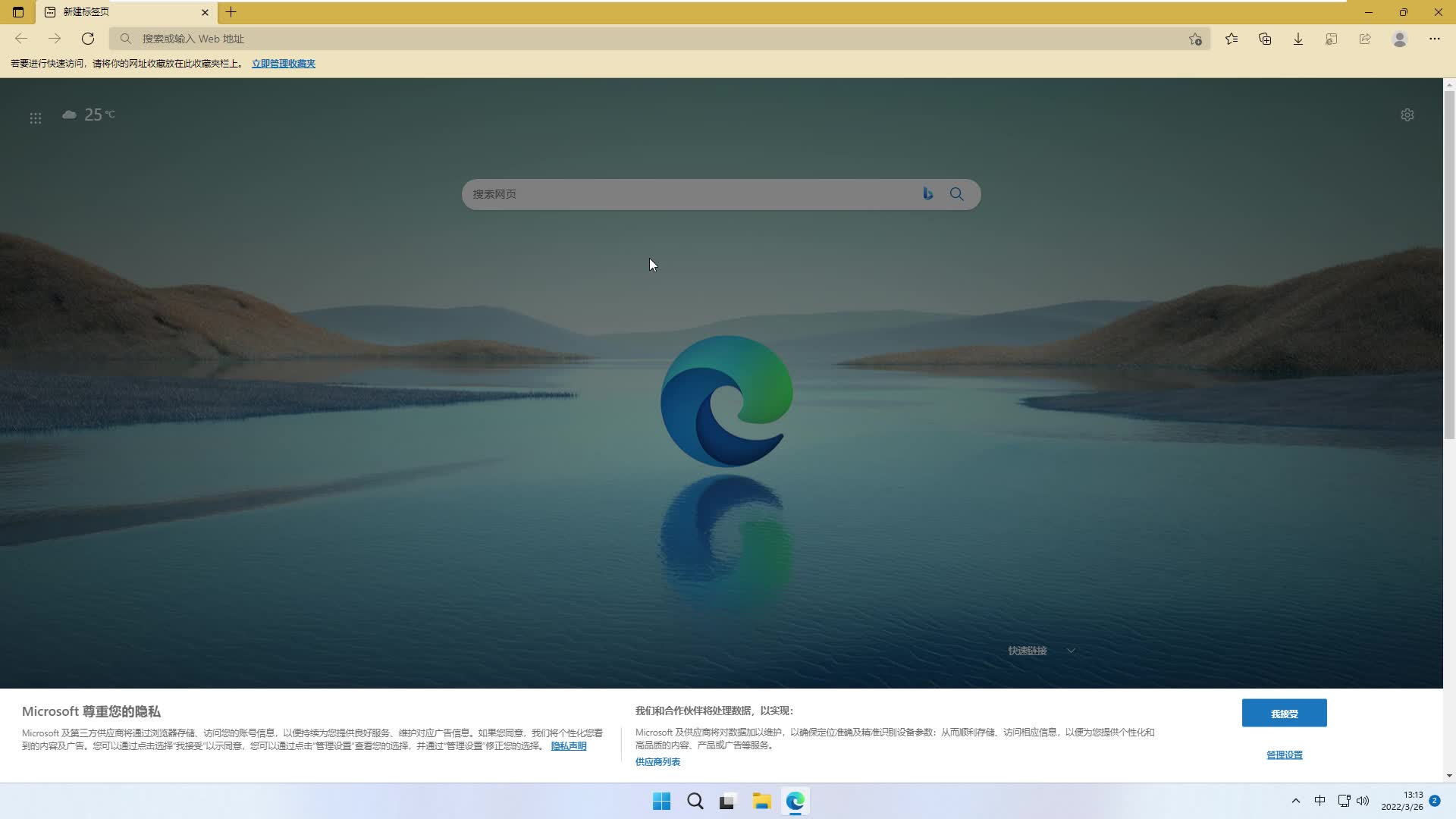
Task: Open the clock showing 13:13
Action: click(x=1402, y=801)
